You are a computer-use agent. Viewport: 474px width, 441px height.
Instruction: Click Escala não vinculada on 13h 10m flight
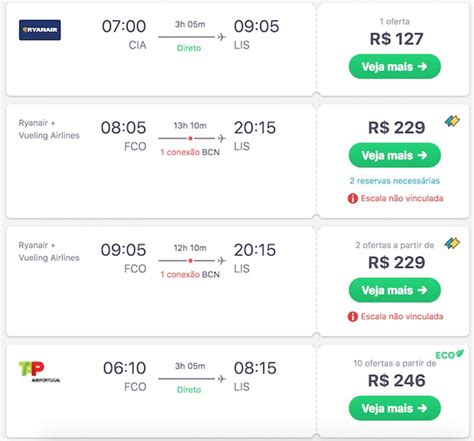pyautogui.click(x=402, y=198)
